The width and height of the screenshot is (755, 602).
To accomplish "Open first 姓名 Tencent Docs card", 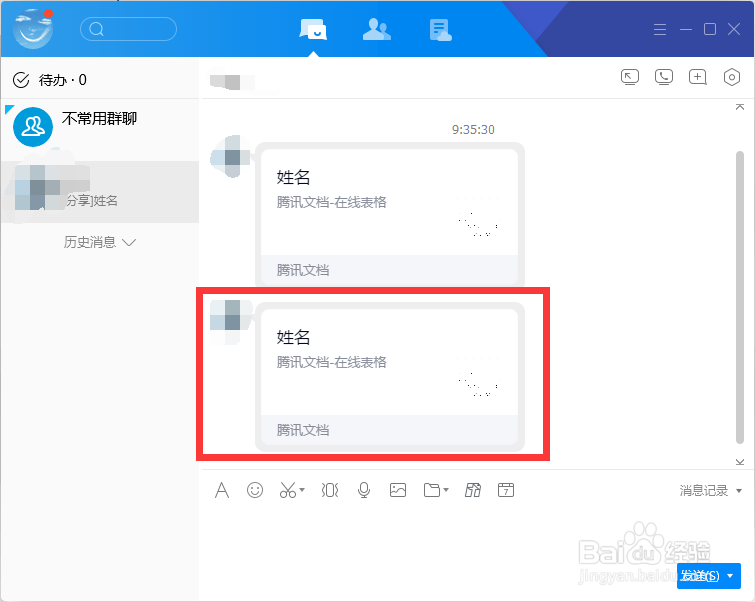I will point(390,215).
